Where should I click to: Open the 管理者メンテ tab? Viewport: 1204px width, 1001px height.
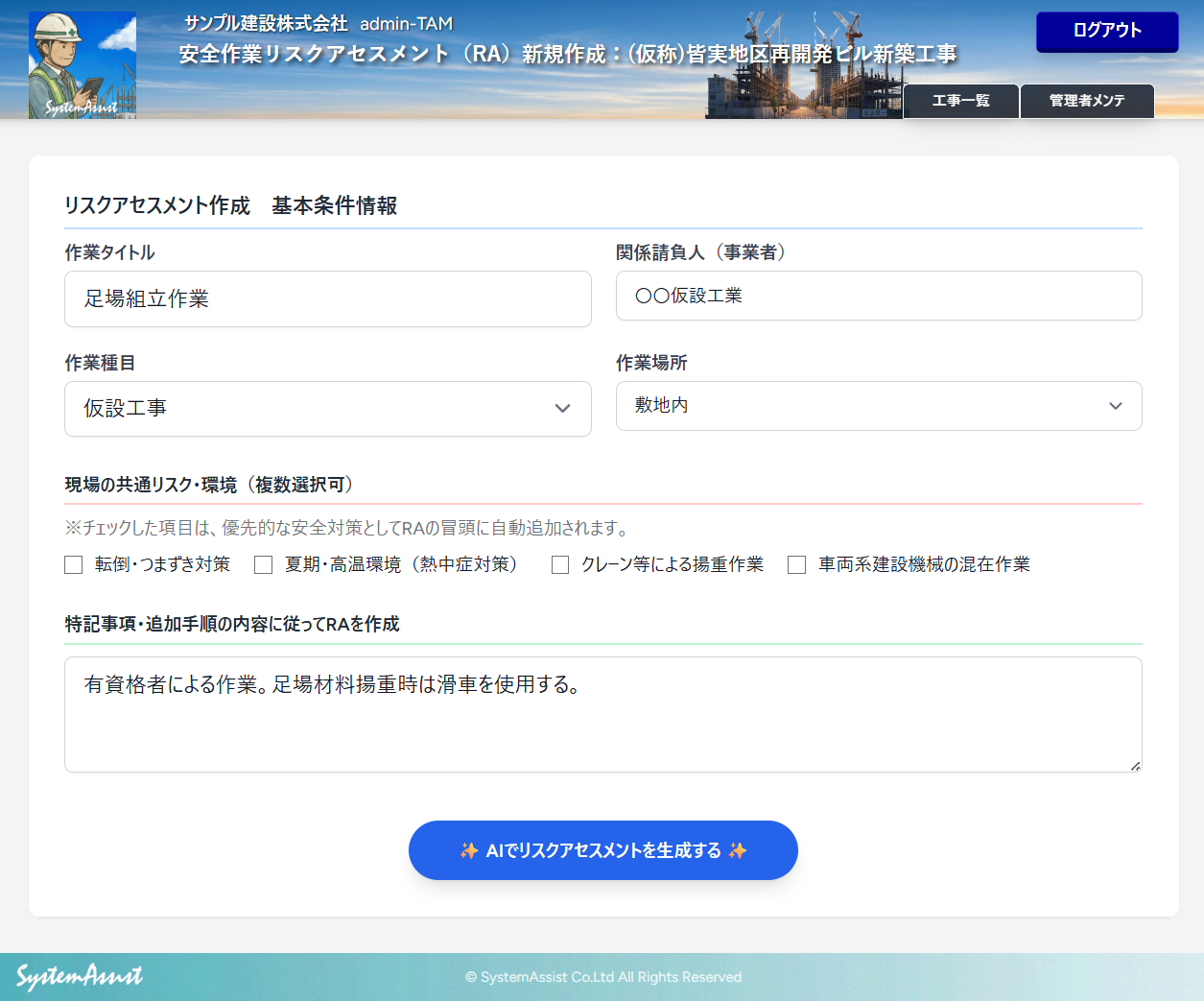pos(1086,101)
